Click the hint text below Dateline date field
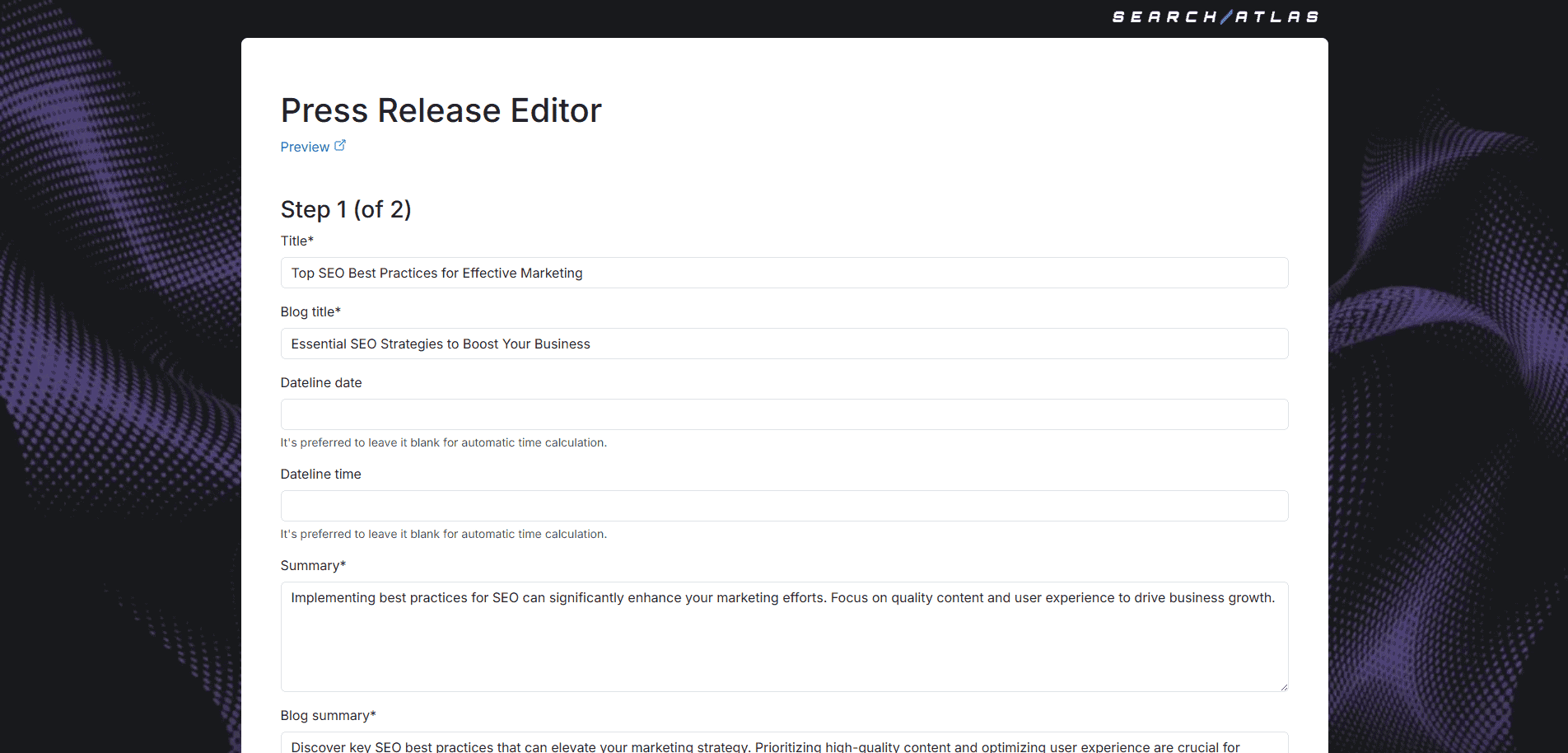This screenshot has width=1568, height=753. [443, 442]
